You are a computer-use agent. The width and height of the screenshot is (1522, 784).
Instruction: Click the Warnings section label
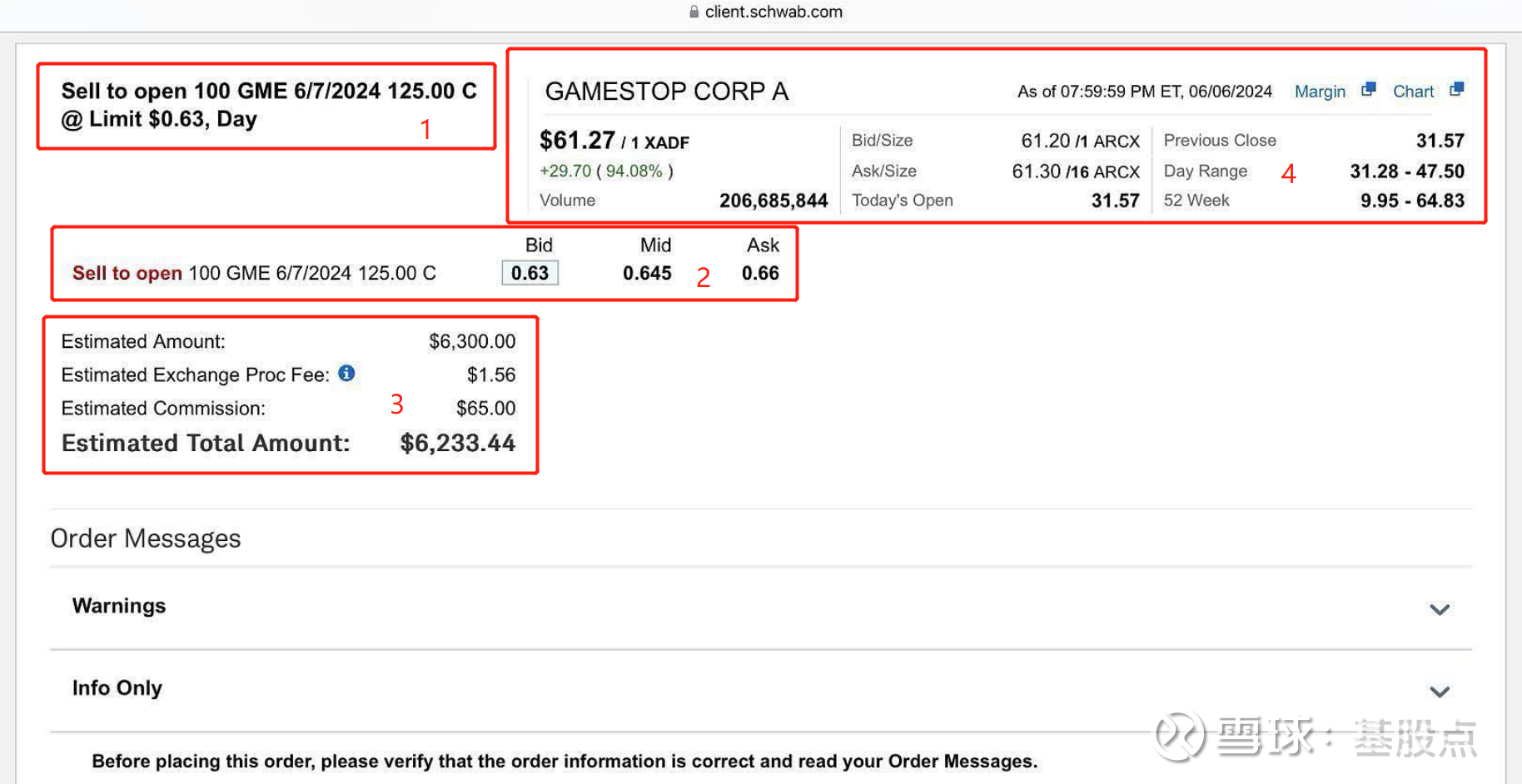pyautogui.click(x=119, y=606)
